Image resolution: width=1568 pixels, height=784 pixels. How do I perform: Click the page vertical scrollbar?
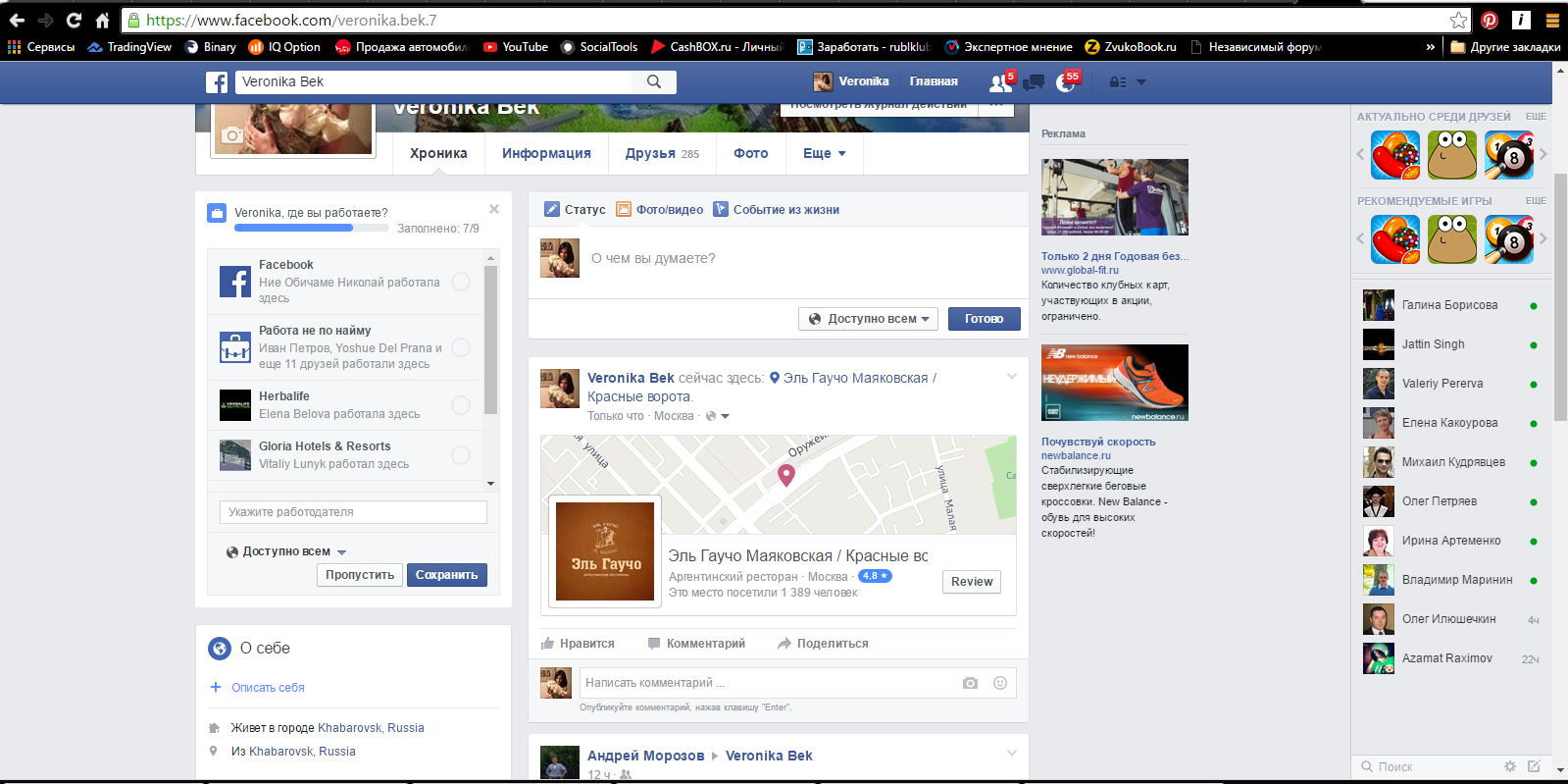pyautogui.click(x=1560, y=297)
